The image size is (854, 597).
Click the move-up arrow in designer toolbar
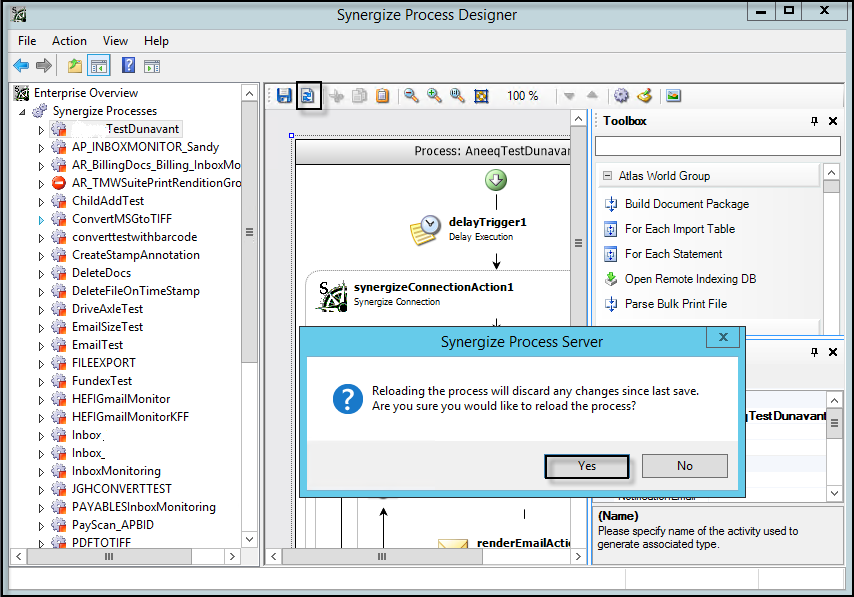(x=592, y=96)
